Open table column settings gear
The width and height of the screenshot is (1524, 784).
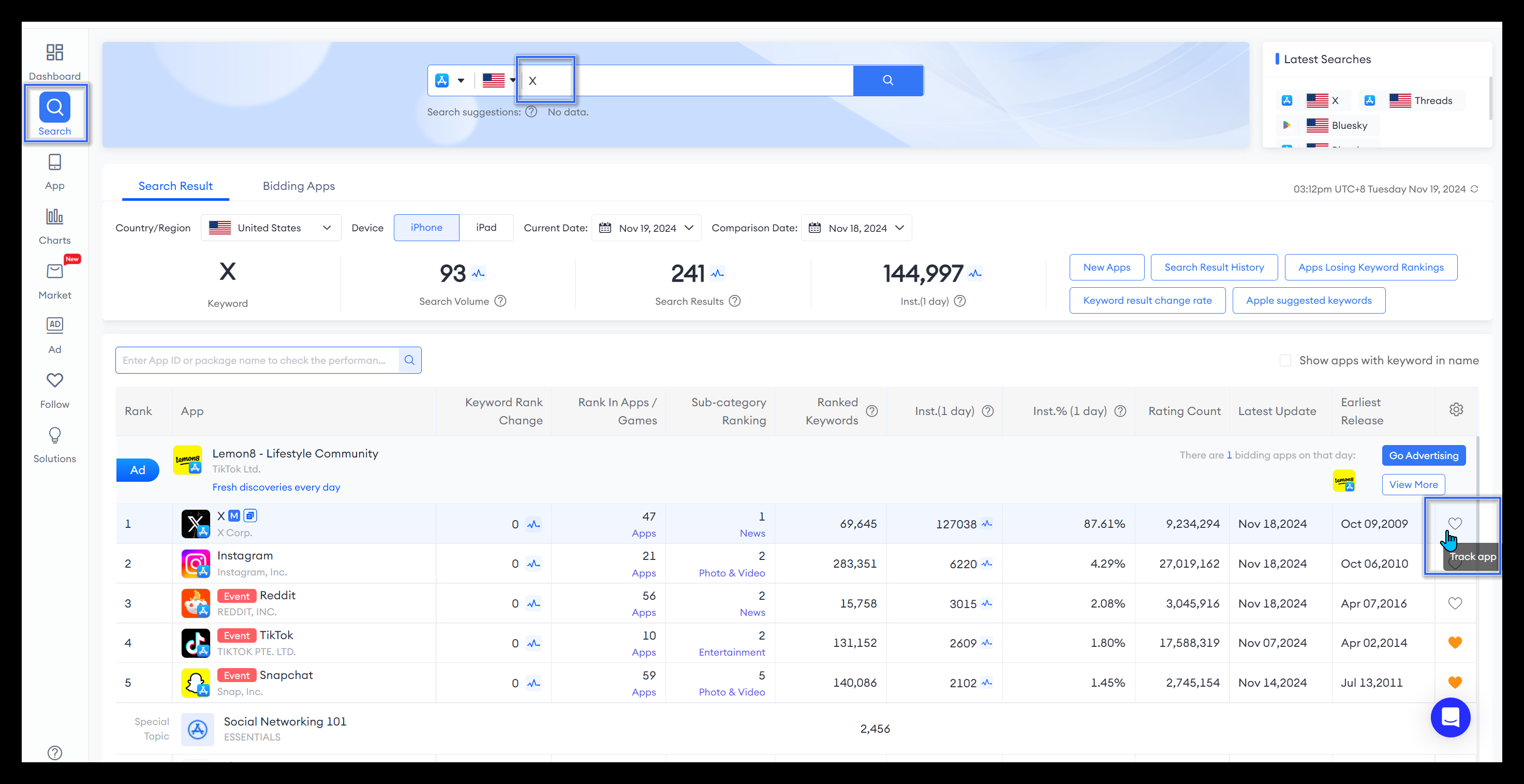[1456, 410]
